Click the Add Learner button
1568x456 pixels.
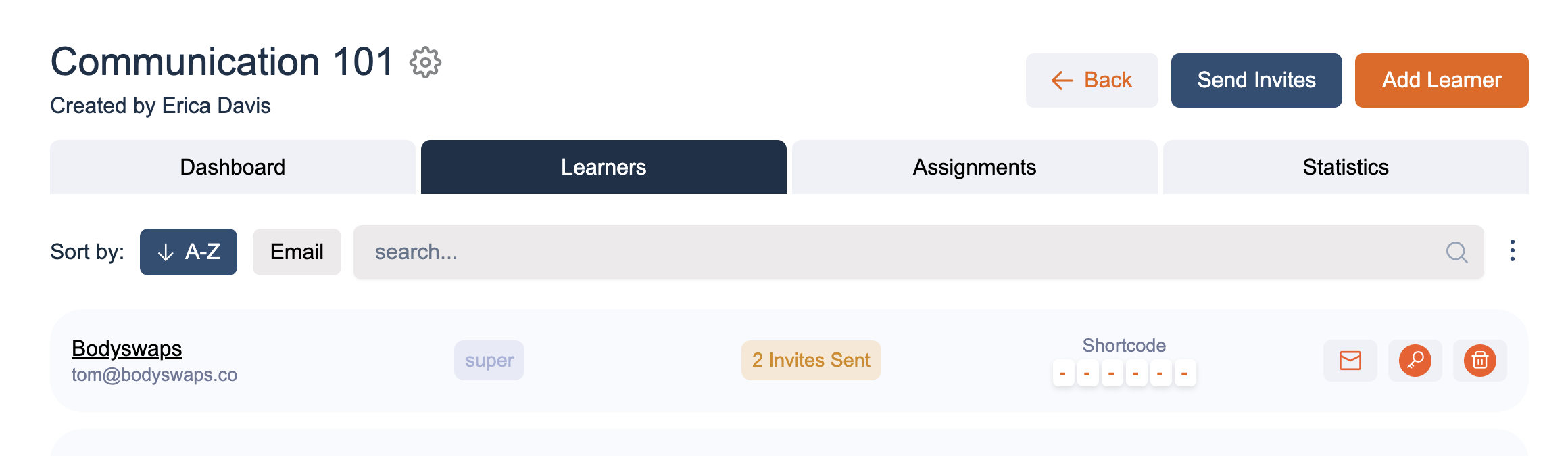[1442, 81]
